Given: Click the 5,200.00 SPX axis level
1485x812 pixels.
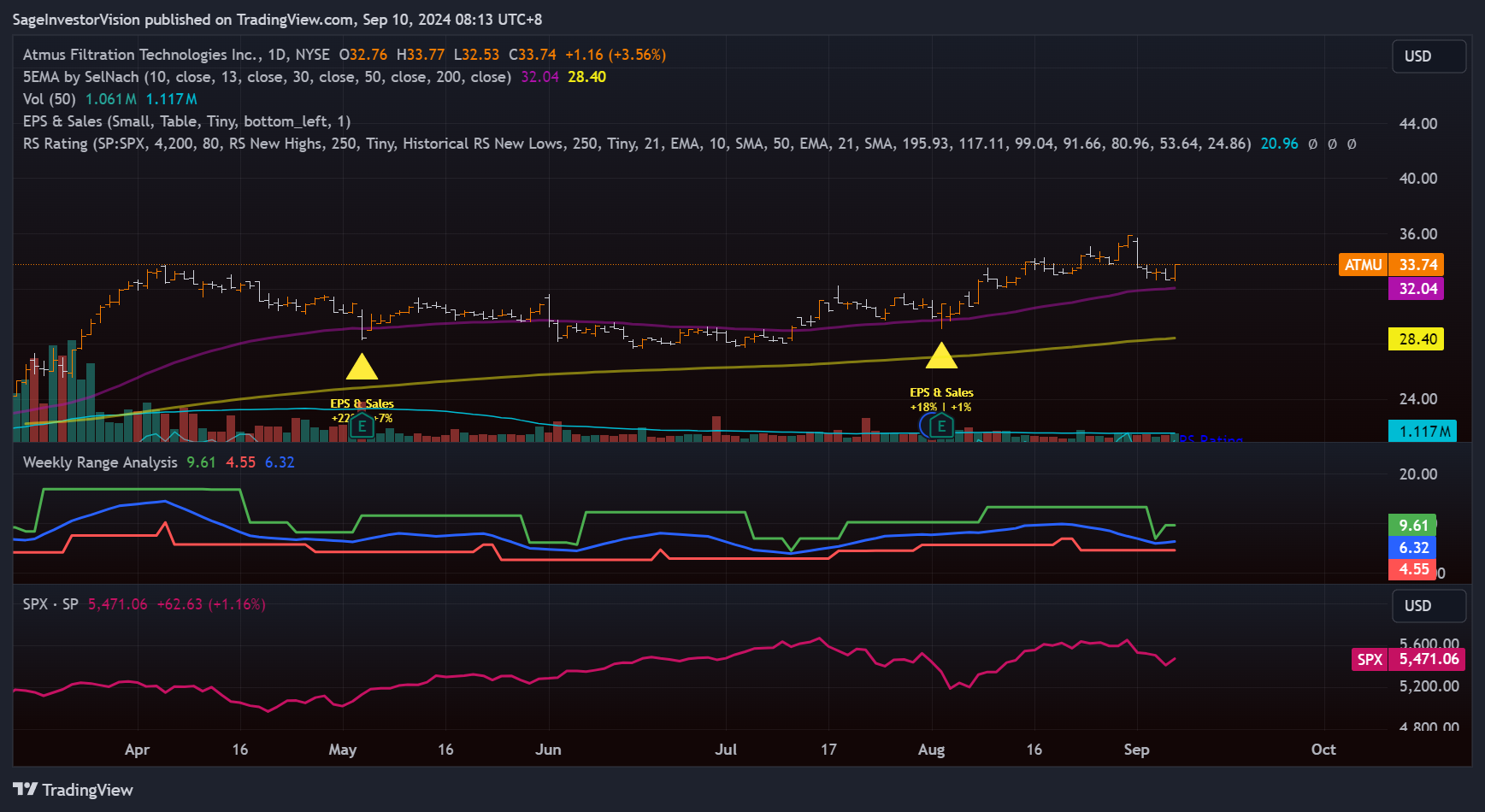Looking at the screenshot, I should pos(1429,686).
